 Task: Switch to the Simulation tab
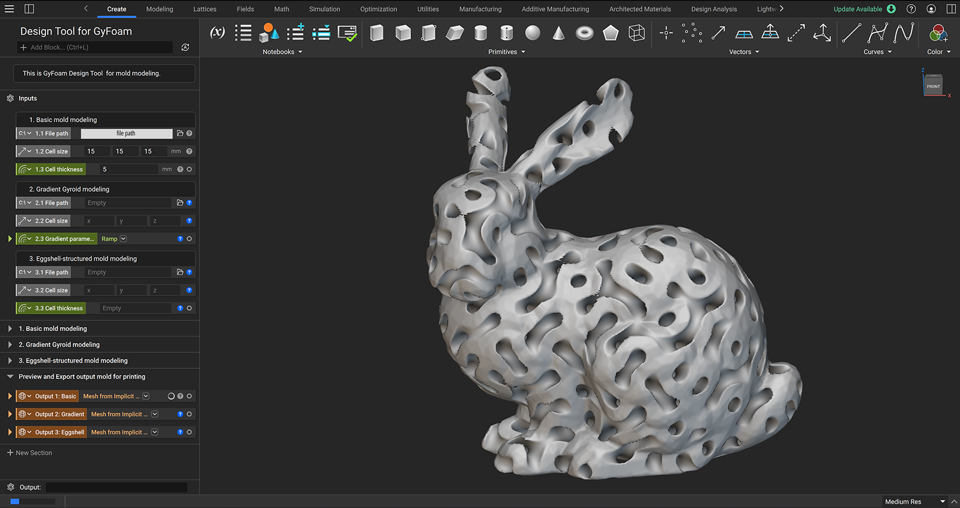pyautogui.click(x=324, y=9)
